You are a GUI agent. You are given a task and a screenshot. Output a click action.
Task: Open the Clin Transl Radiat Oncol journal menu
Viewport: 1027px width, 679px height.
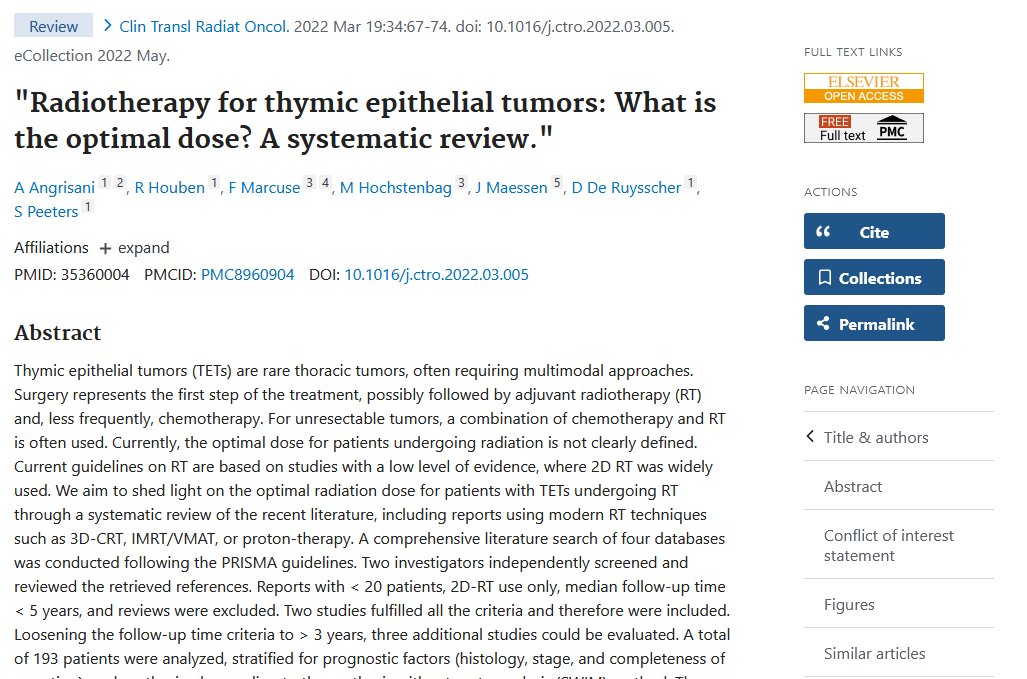coord(204,26)
